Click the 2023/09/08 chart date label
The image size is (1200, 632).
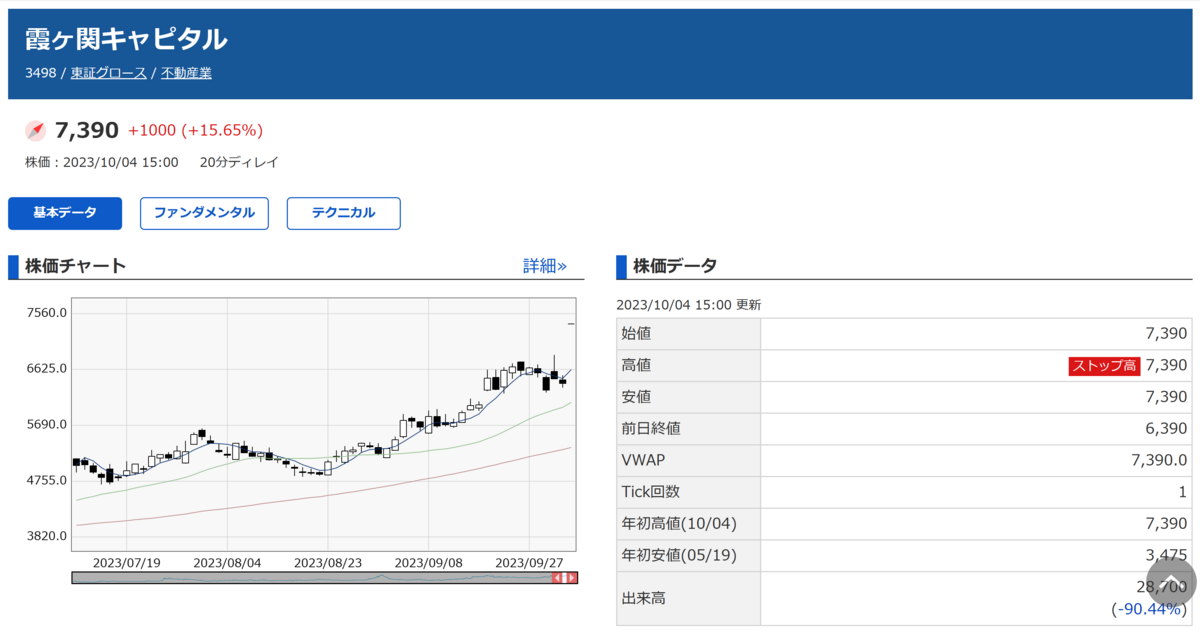(429, 562)
